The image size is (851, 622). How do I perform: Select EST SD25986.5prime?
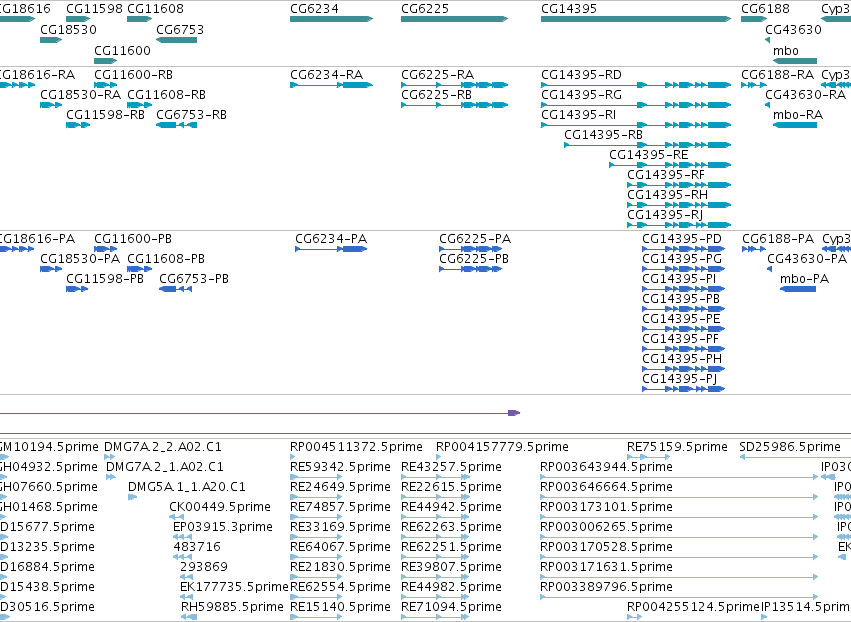coord(790,447)
